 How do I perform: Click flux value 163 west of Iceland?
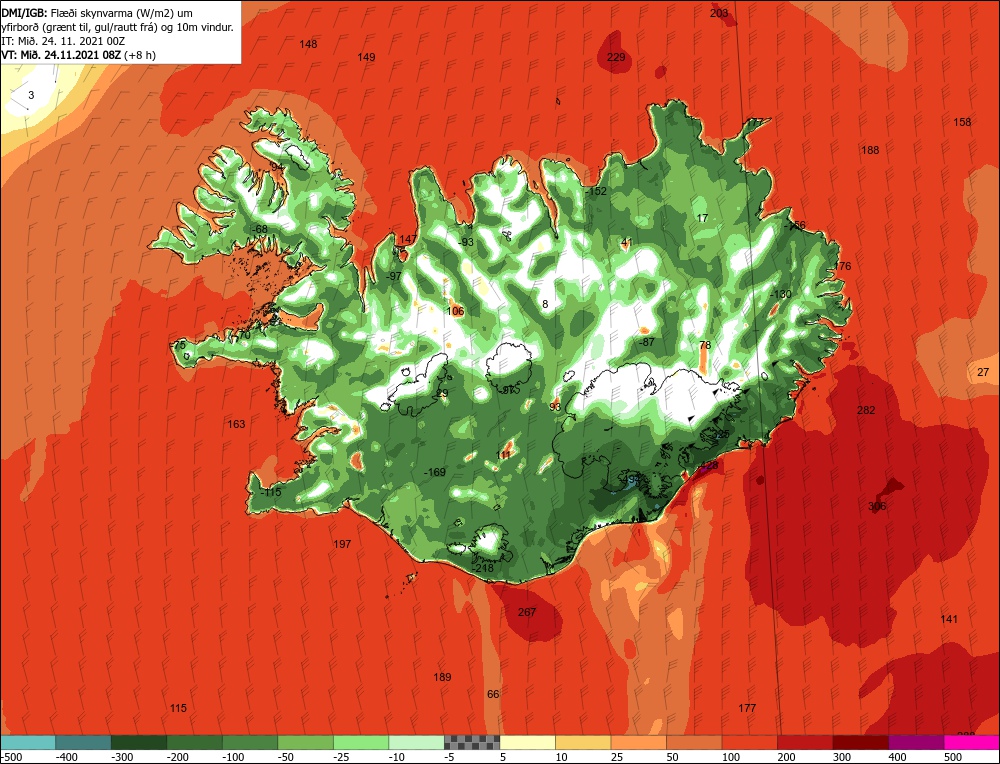[x=236, y=423]
